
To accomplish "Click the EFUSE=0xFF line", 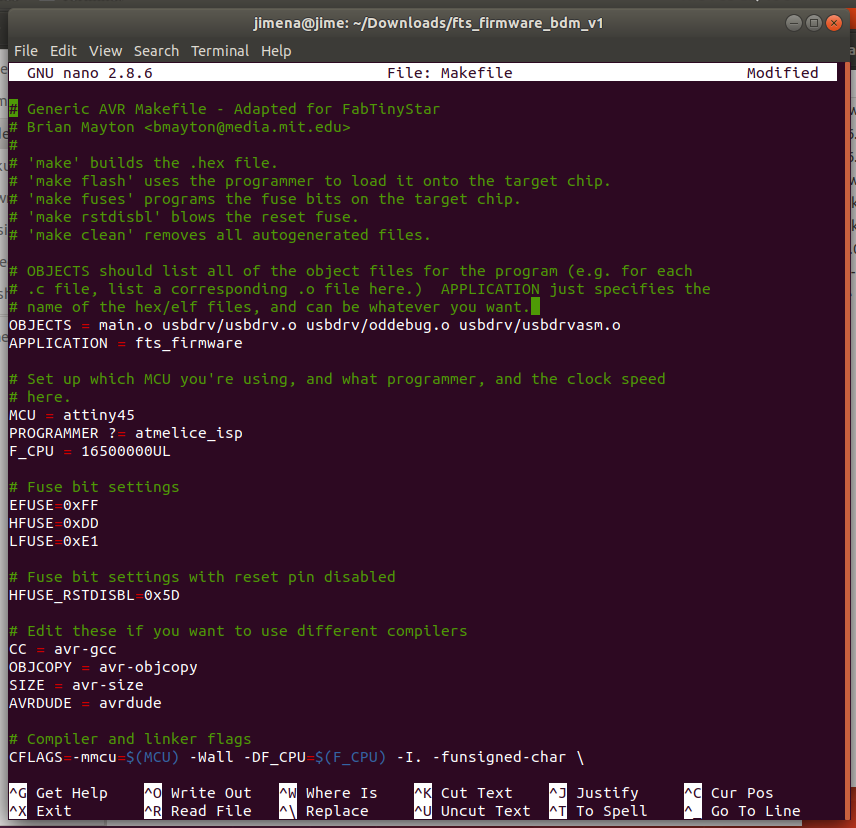I will [54, 505].
